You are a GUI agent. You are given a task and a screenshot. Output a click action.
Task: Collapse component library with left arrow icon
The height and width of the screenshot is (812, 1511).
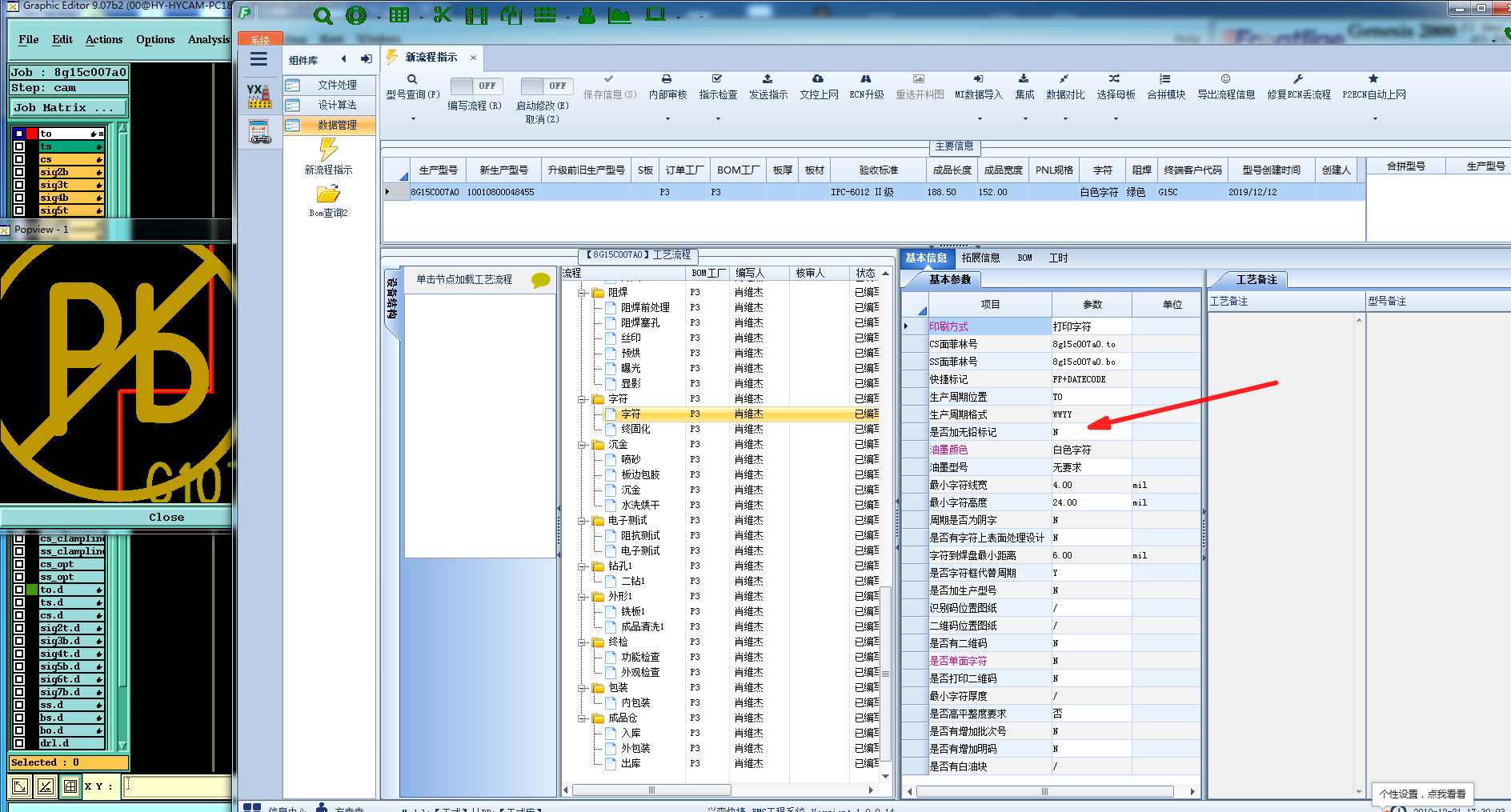(343, 58)
